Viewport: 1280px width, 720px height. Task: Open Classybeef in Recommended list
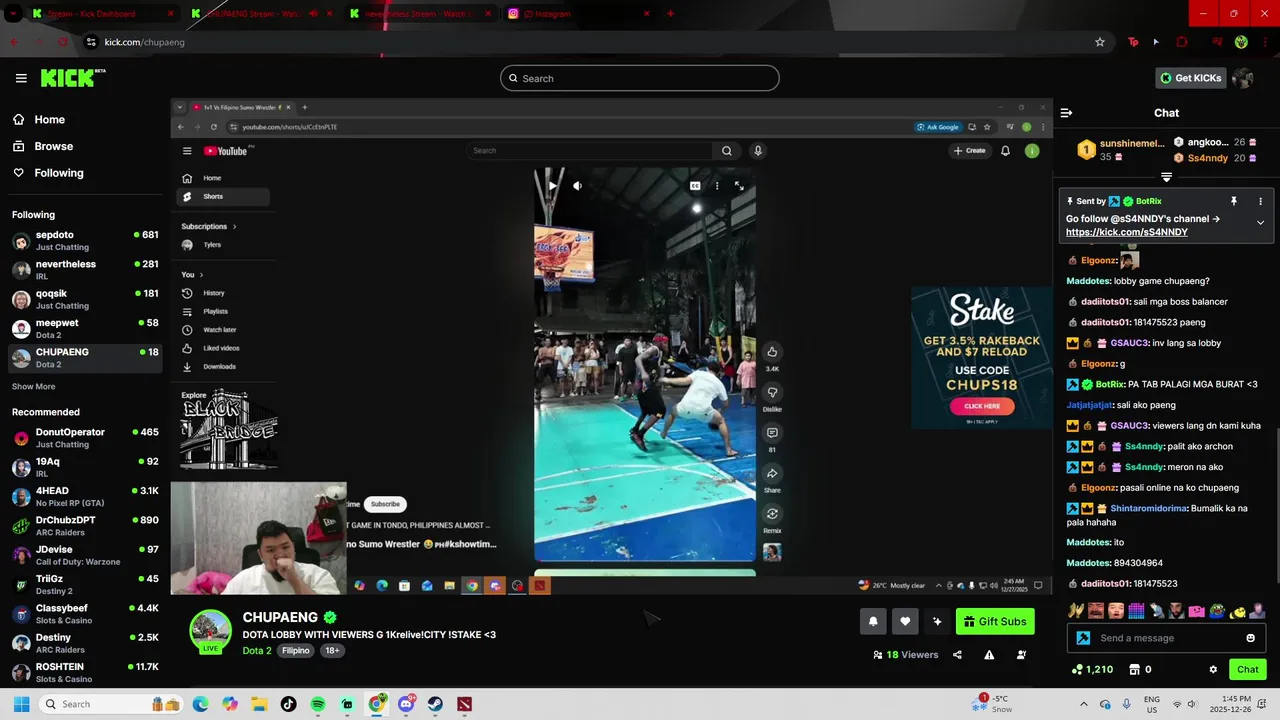click(85, 614)
